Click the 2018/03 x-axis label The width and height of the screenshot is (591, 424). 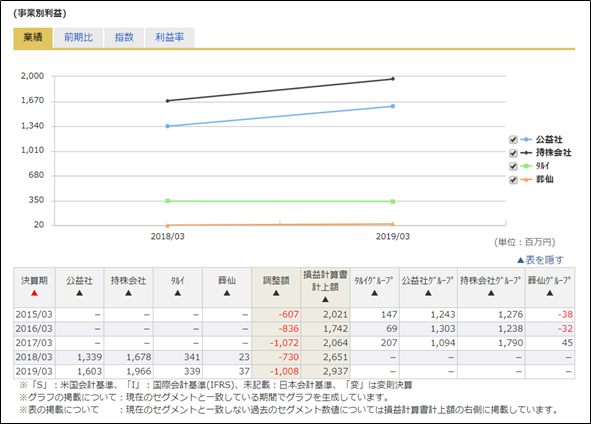[168, 237]
